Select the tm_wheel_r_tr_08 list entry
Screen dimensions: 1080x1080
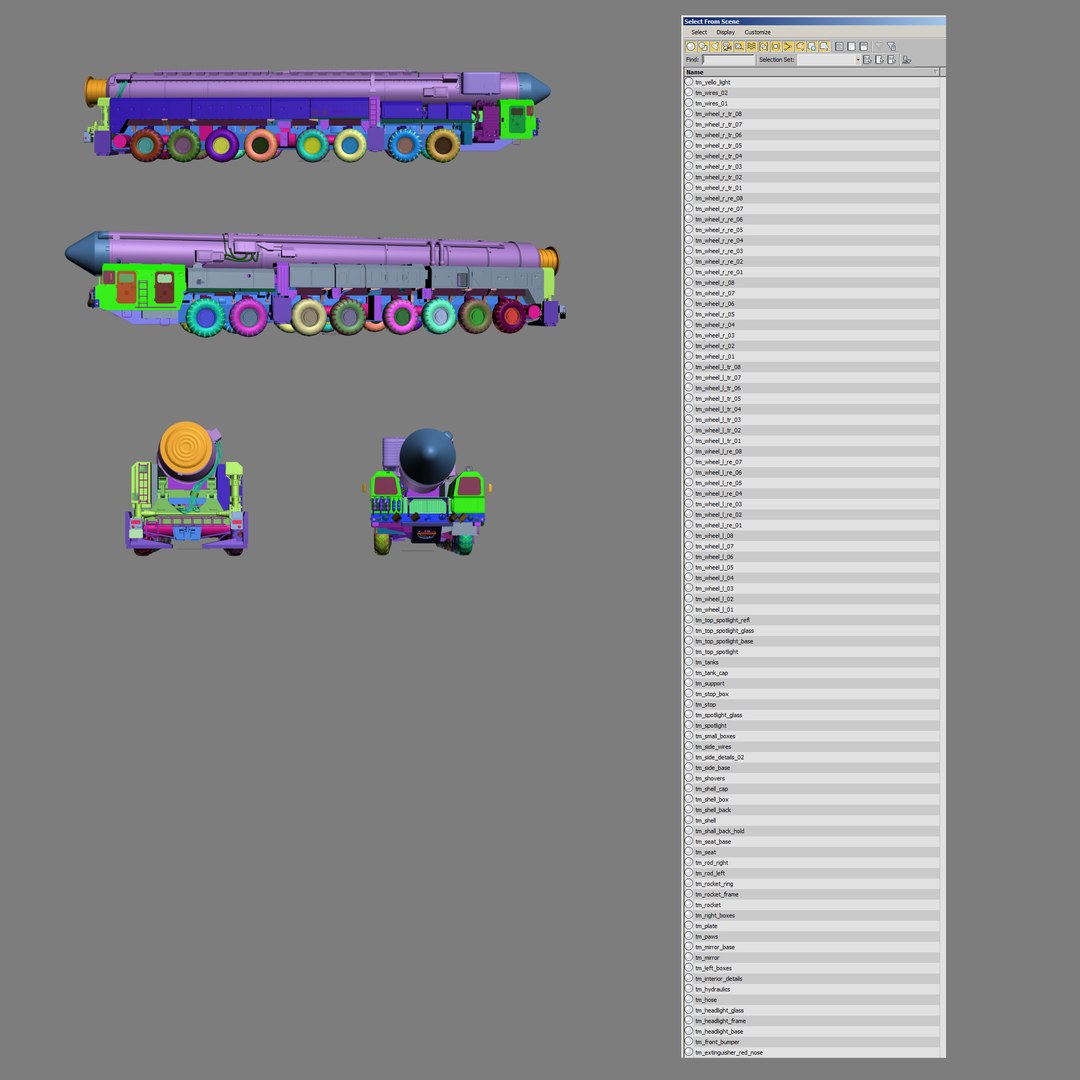tap(812, 114)
